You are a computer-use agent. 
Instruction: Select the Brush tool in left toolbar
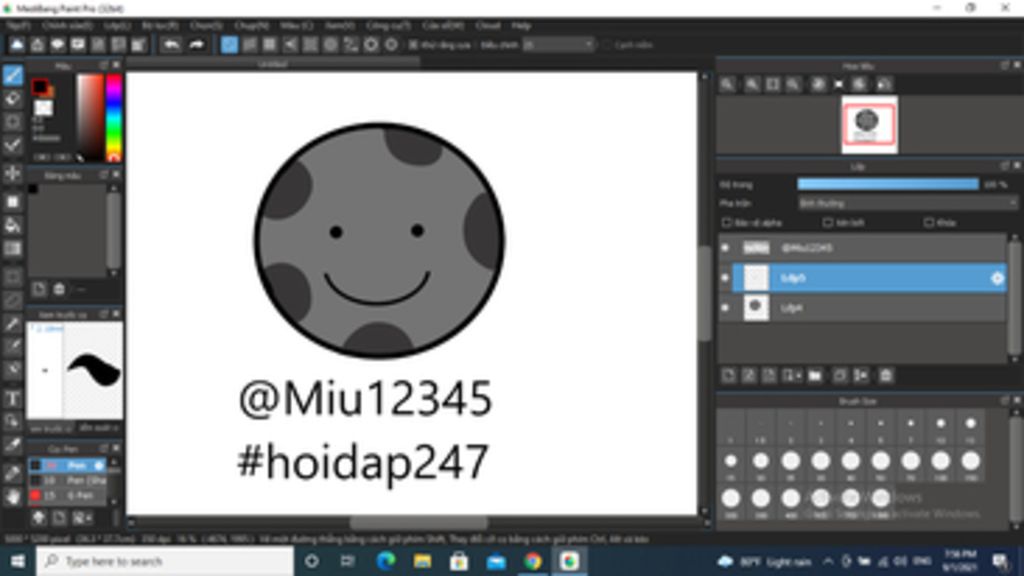click(12, 75)
